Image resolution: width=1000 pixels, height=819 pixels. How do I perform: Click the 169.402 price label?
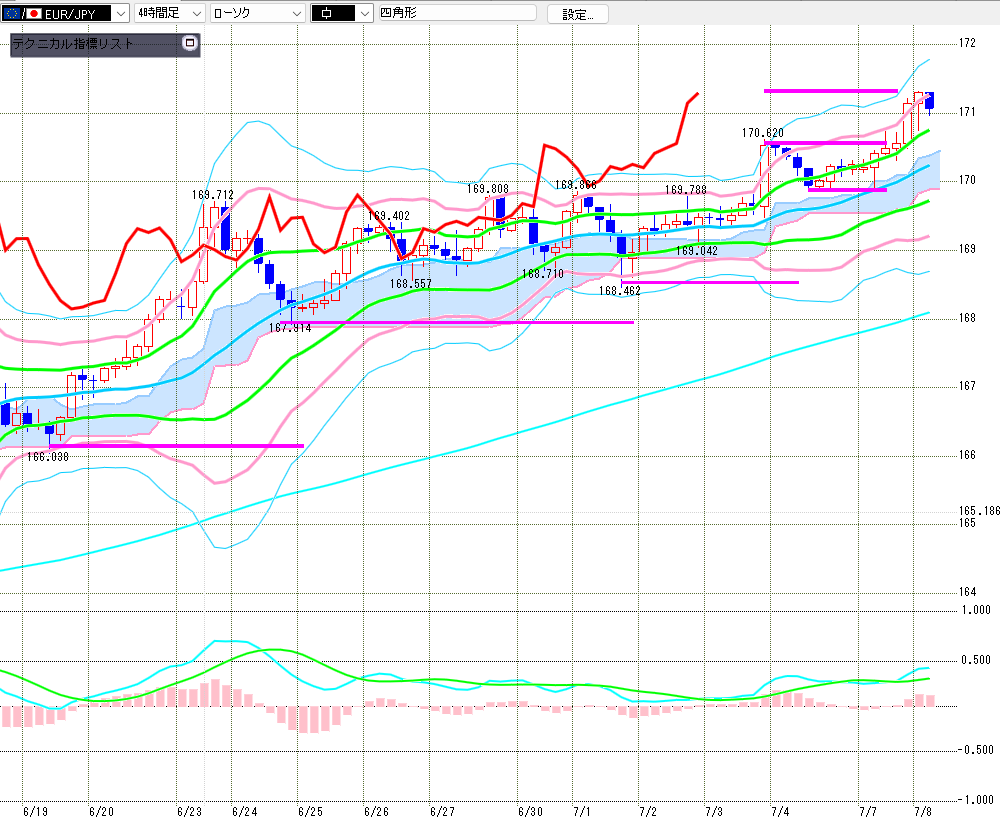pos(389,216)
